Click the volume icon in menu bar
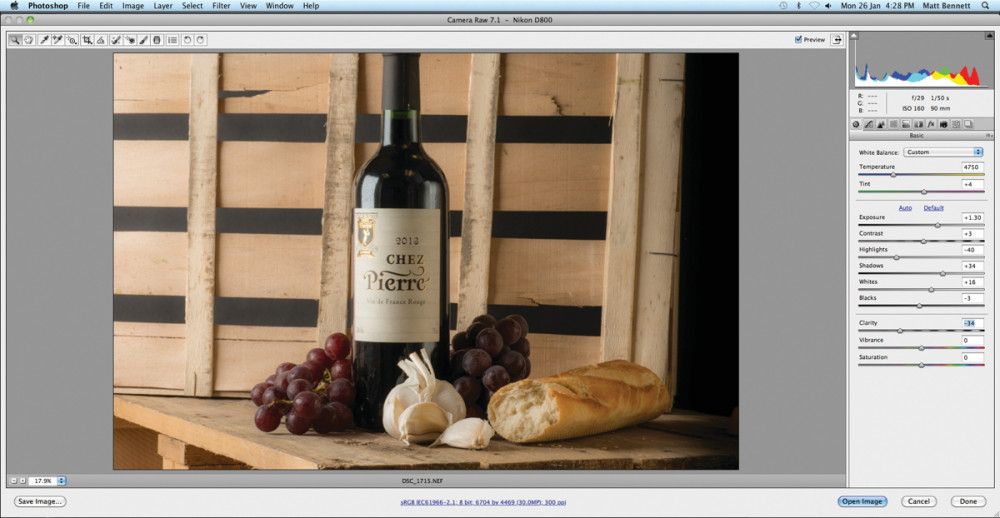 pos(828,6)
